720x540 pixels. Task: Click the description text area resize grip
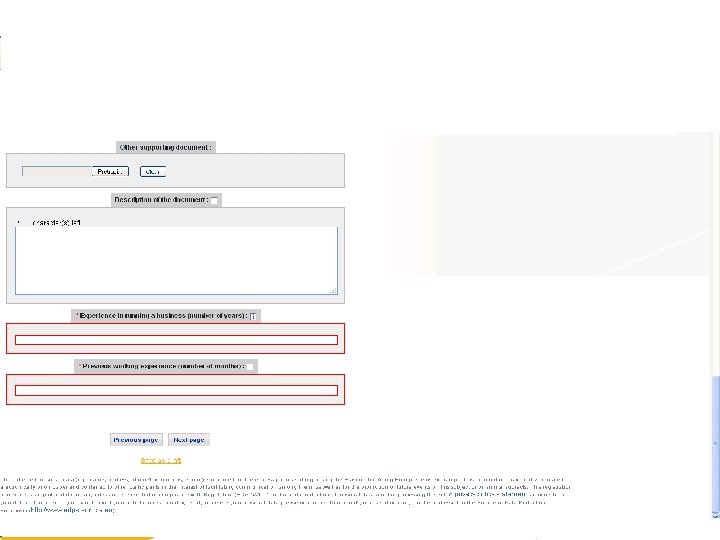(334, 291)
